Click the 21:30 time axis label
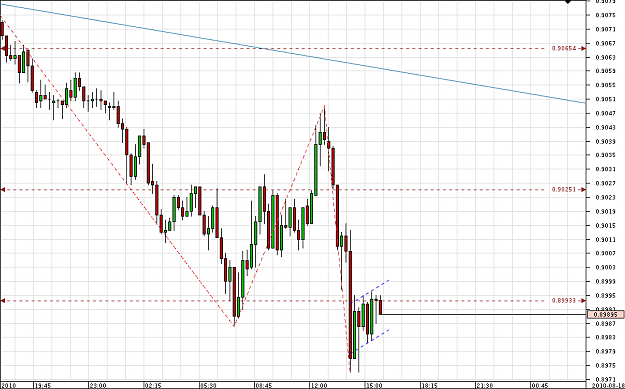The width and height of the screenshot is (625, 389). (x=485, y=385)
